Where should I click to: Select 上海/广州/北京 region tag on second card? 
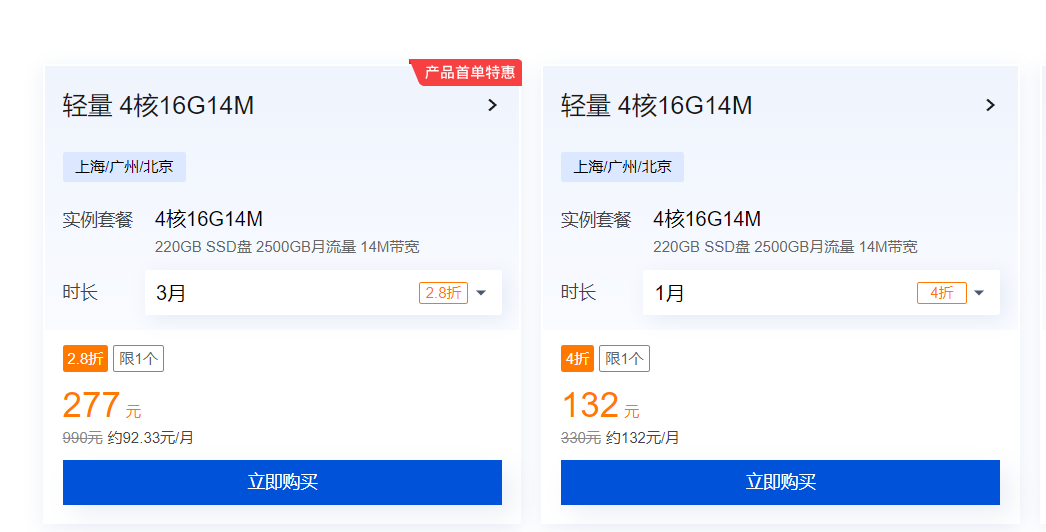(x=622, y=167)
